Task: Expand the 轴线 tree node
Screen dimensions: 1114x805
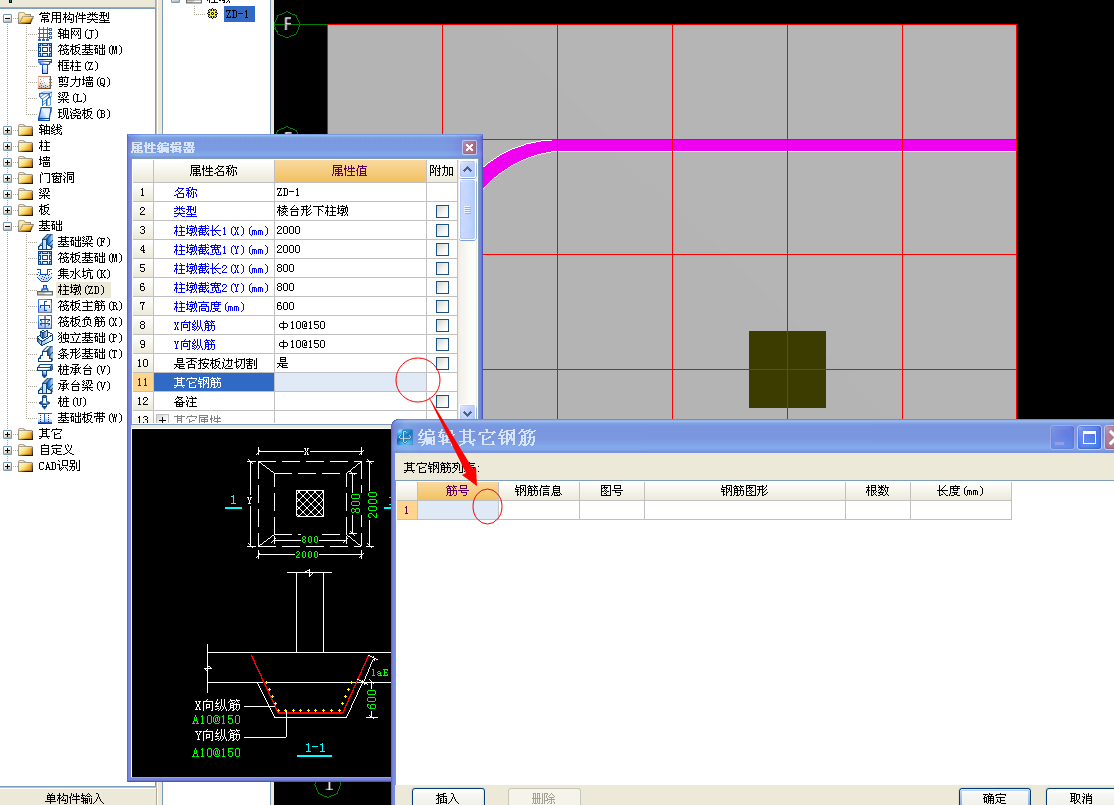Action: coord(7,130)
